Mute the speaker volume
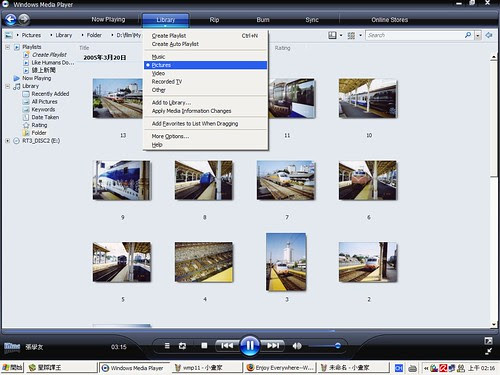This screenshot has width=500, height=375. tap(297, 346)
